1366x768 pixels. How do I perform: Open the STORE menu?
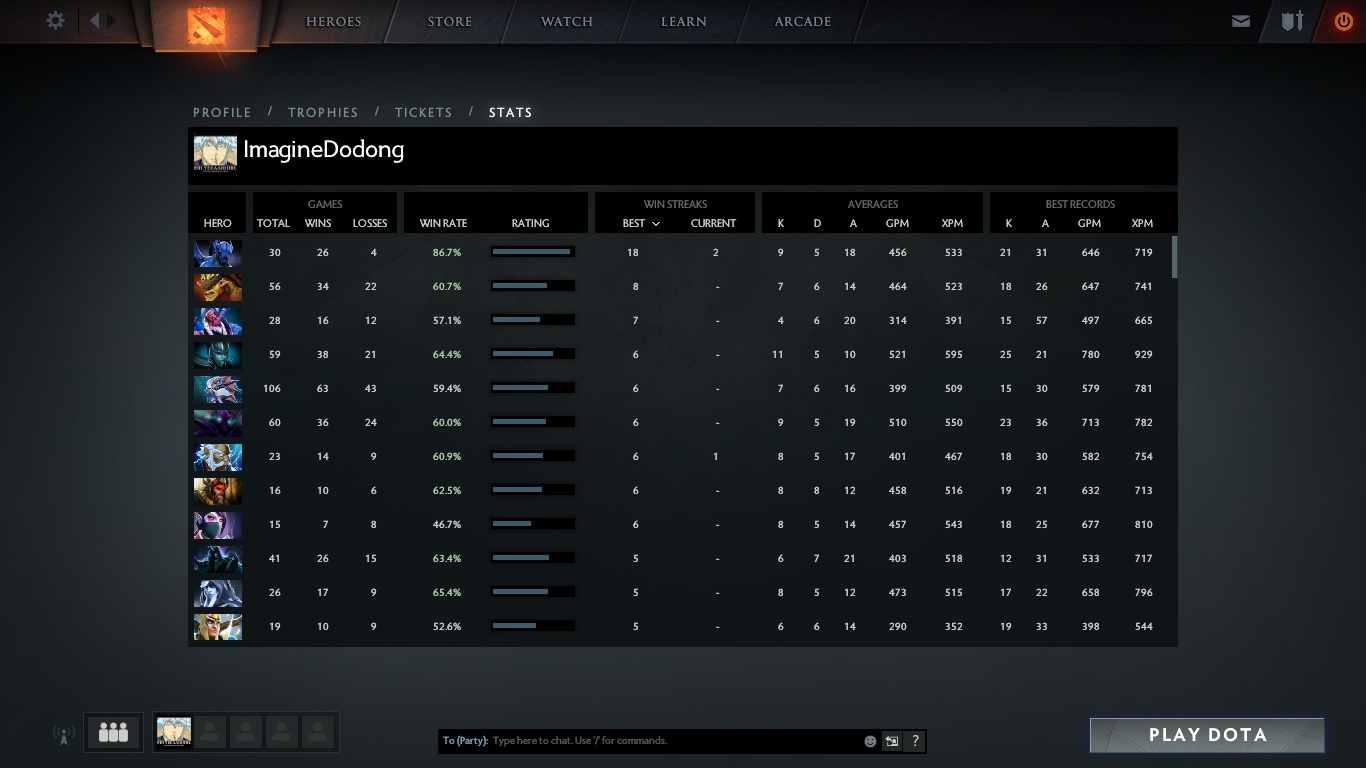pyautogui.click(x=450, y=21)
